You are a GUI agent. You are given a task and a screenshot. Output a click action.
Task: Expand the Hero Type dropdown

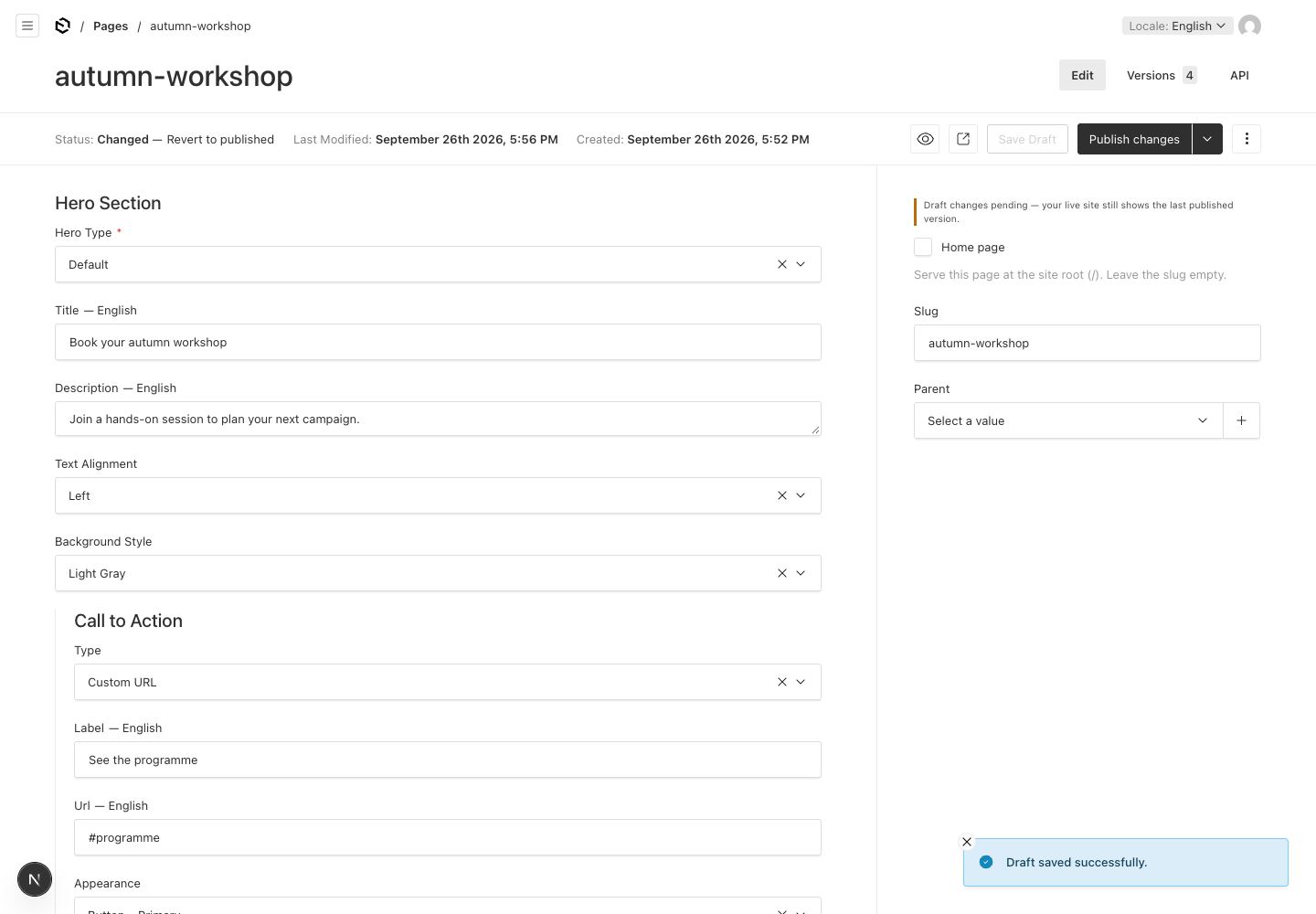(x=801, y=264)
